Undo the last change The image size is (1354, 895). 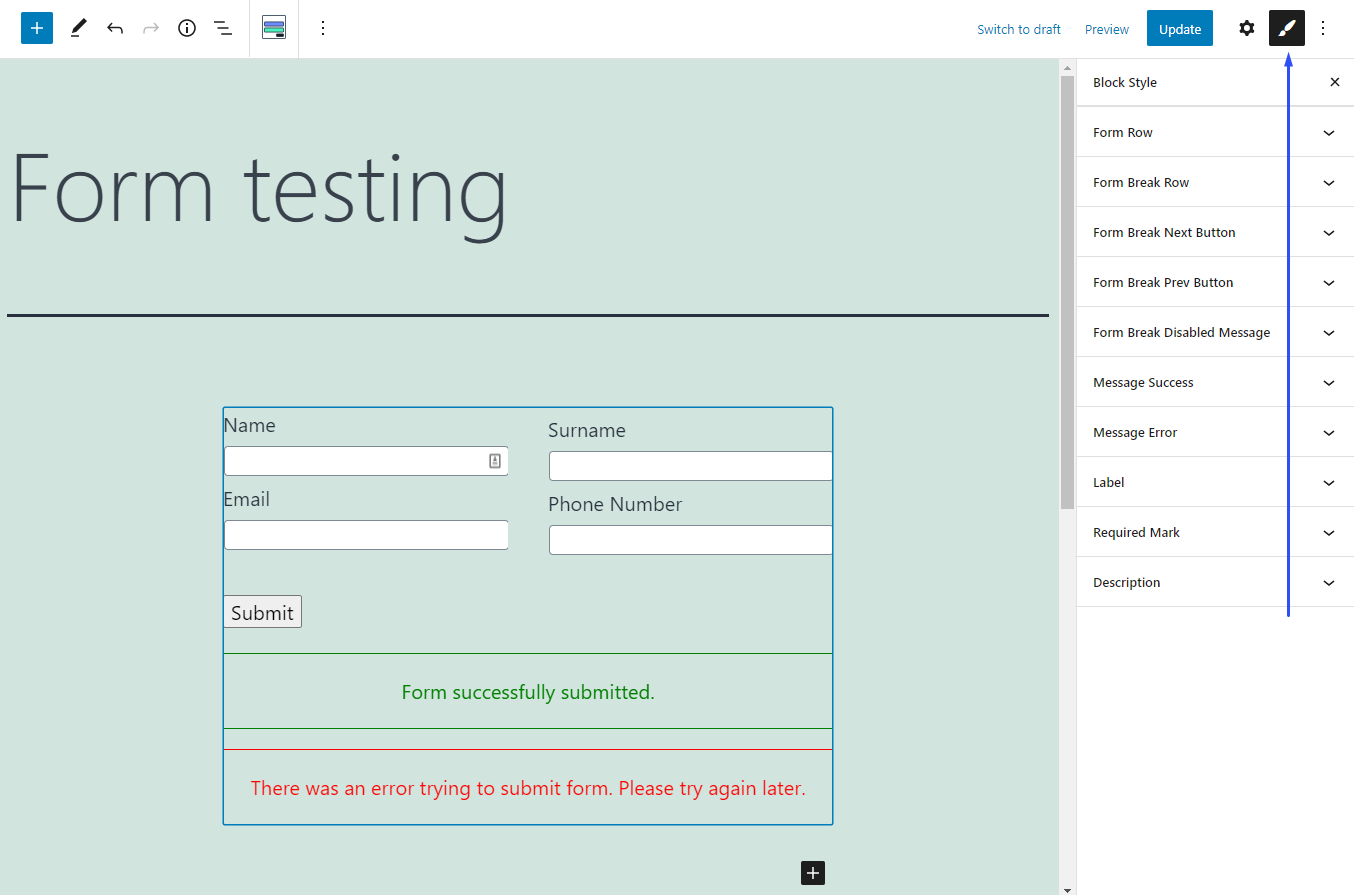[x=115, y=28]
